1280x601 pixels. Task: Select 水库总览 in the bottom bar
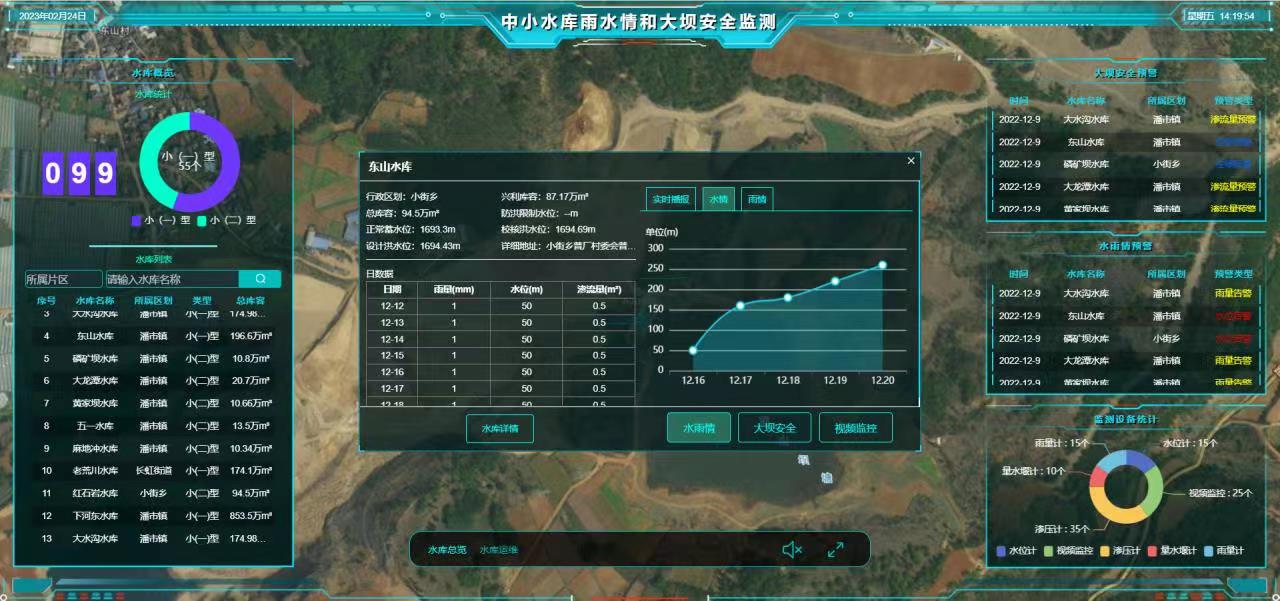(447, 550)
